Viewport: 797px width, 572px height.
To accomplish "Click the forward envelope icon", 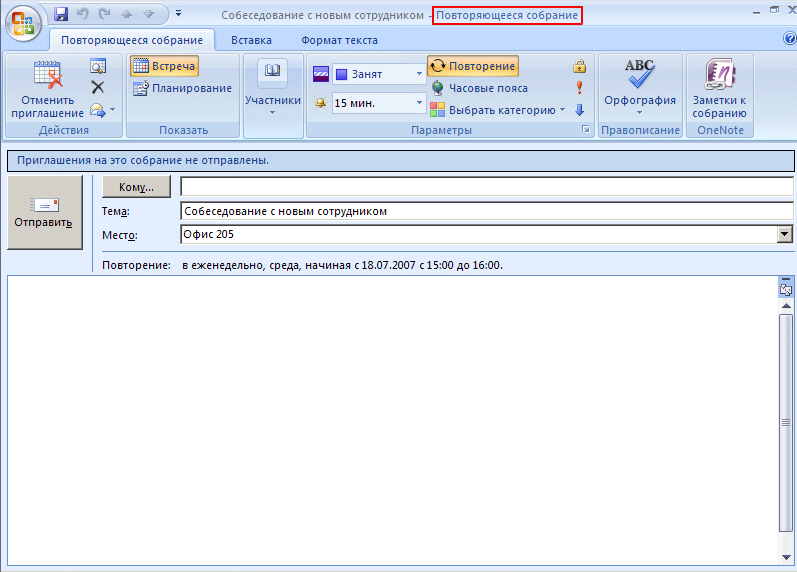I will (97, 110).
